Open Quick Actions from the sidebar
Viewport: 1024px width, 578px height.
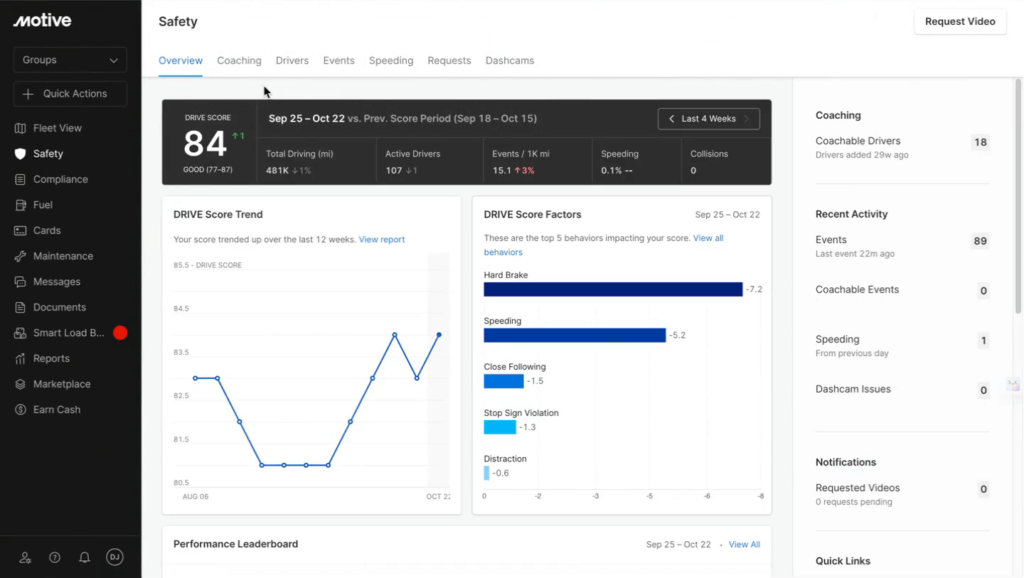pyautogui.click(x=69, y=94)
